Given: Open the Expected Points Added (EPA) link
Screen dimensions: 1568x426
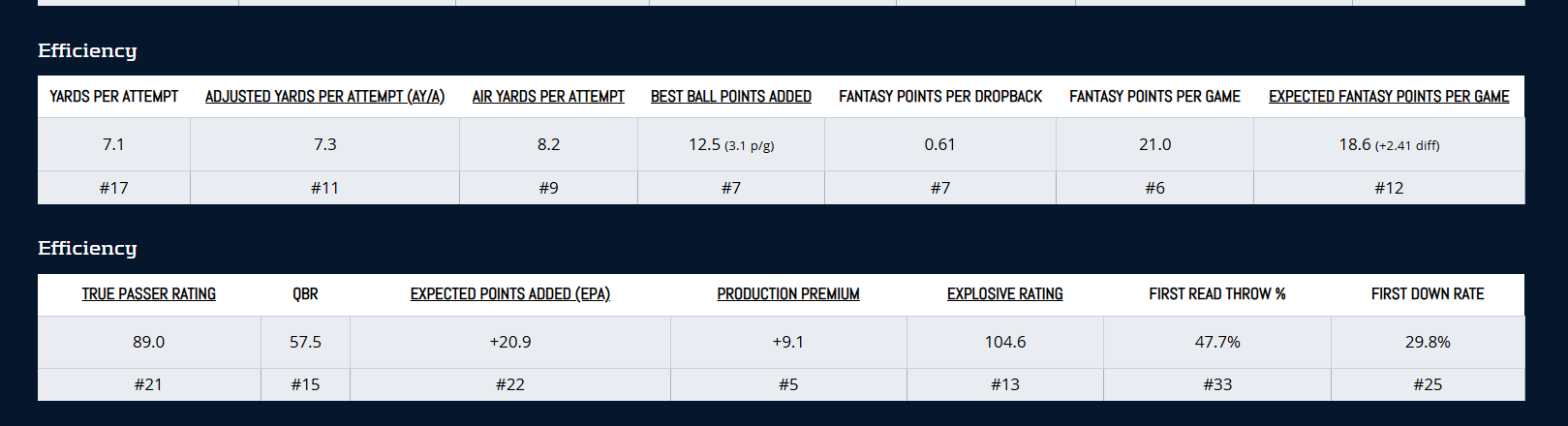Looking at the screenshot, I should coord(509,294).
